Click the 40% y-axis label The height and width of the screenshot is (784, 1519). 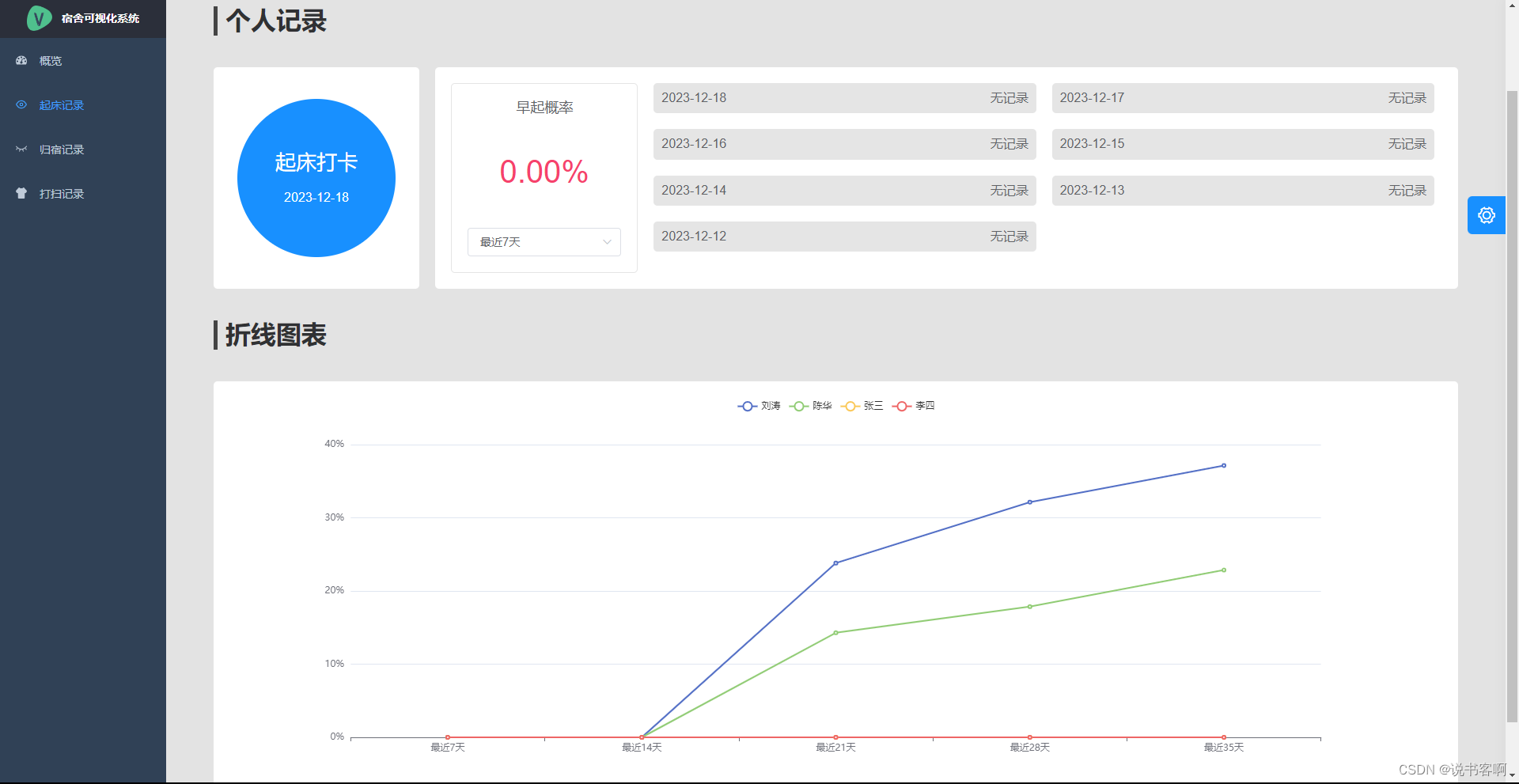pyautogui.click(x=334, y=444)
